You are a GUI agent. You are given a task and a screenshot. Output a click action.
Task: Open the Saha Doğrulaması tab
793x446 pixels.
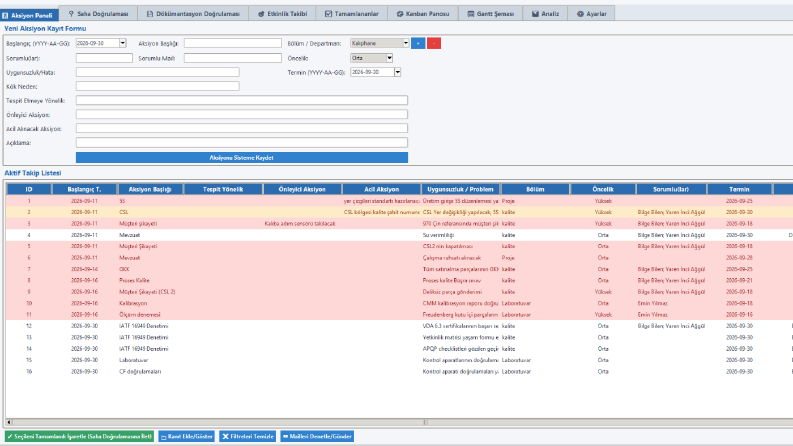coord(98,14)
